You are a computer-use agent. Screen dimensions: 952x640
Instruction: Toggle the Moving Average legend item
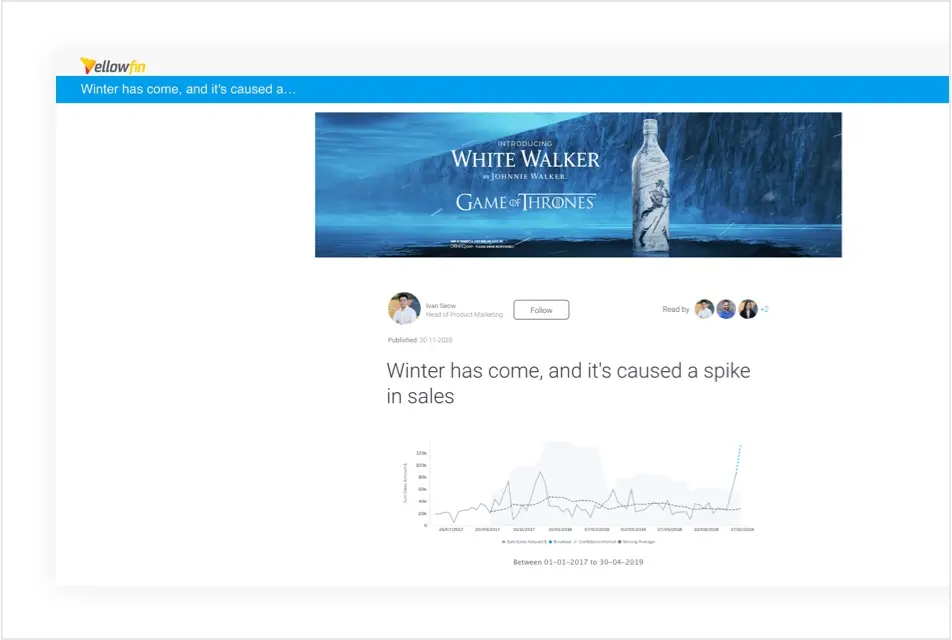point(636,542)
